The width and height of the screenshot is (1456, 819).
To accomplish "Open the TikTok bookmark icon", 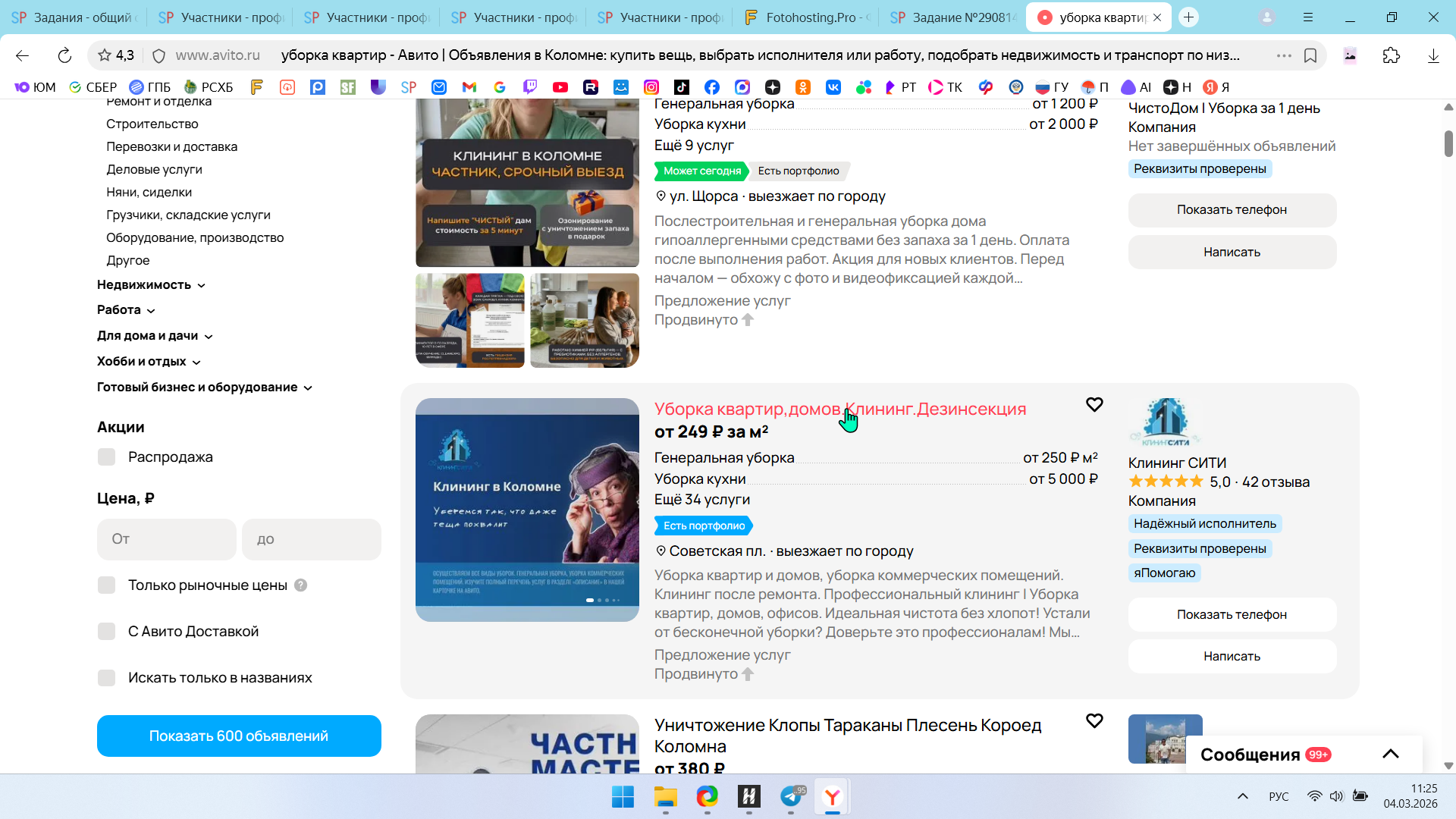I will [x=681, y=87].
